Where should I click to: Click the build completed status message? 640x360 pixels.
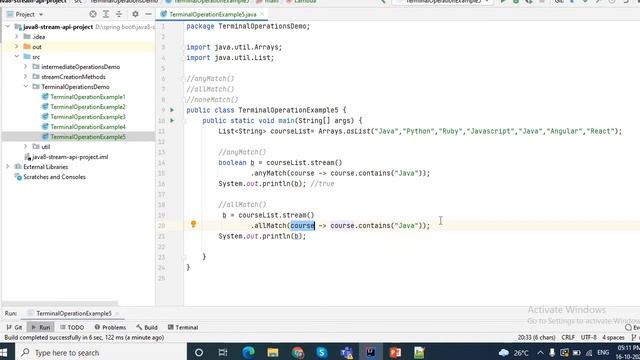tap(84, 338)
